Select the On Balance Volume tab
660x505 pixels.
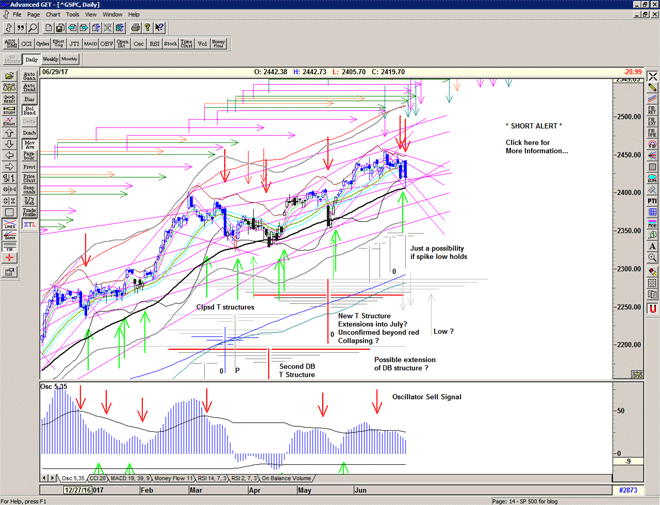coord(286,478)
